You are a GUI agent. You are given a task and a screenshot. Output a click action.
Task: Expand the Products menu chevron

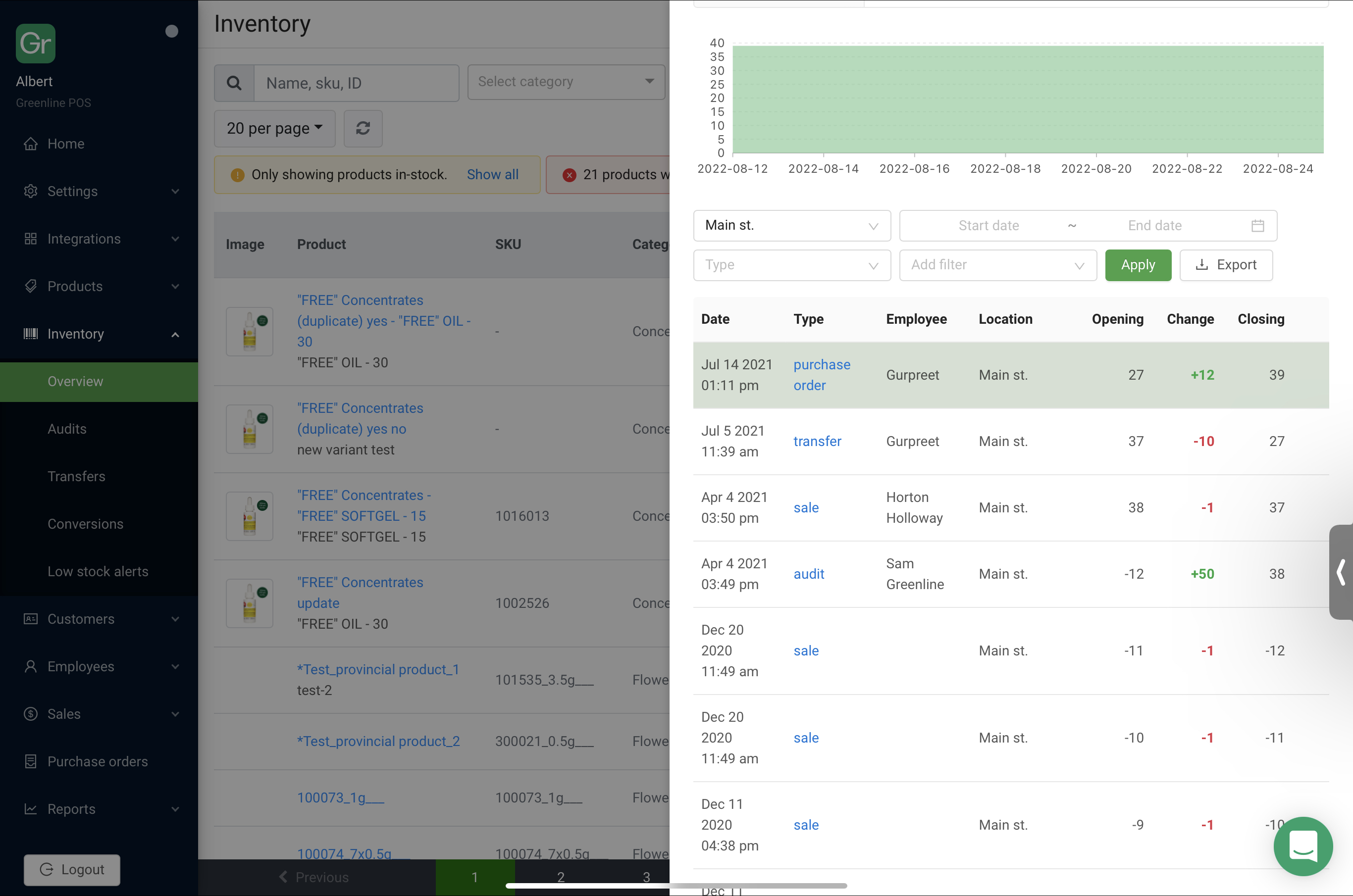tap(175, 286)
